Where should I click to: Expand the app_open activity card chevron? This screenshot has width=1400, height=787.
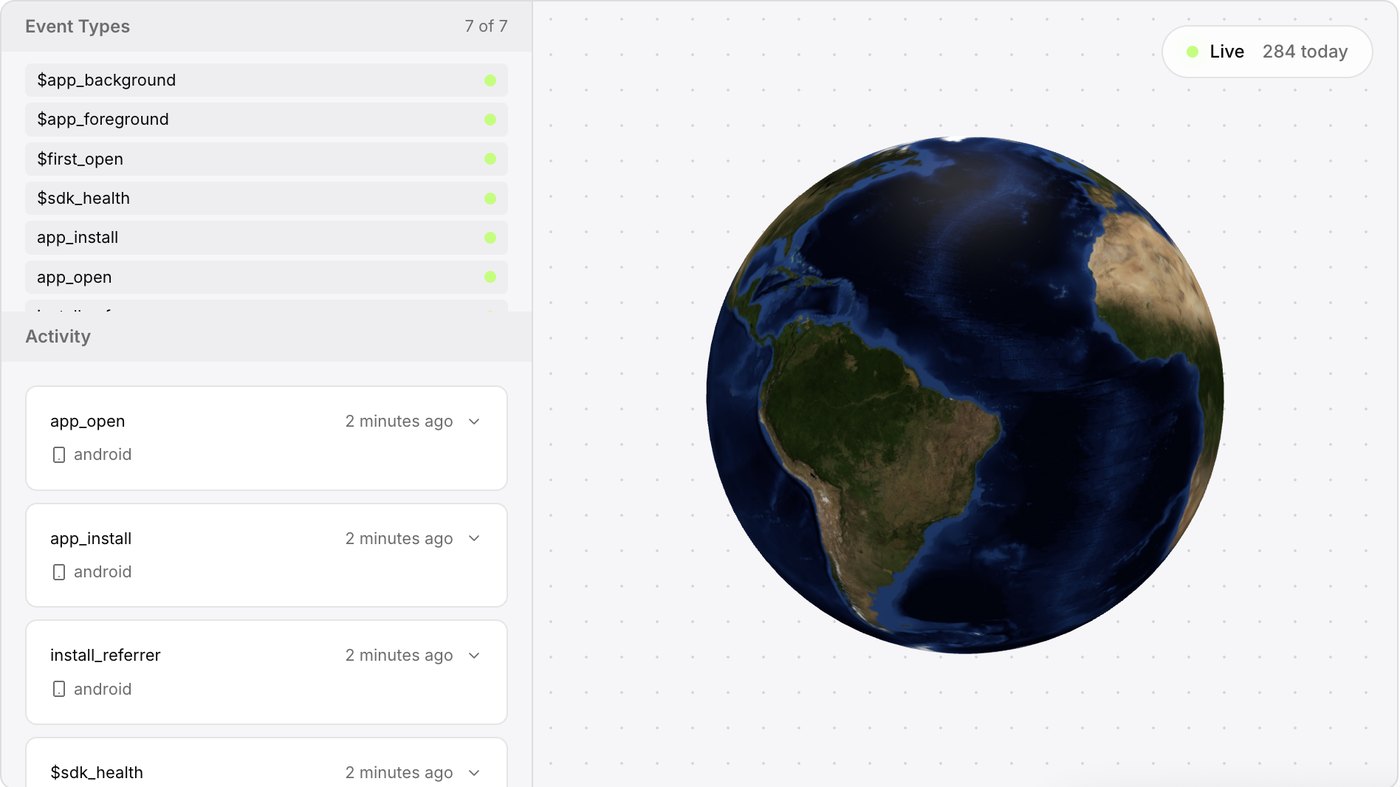point(474,421)
